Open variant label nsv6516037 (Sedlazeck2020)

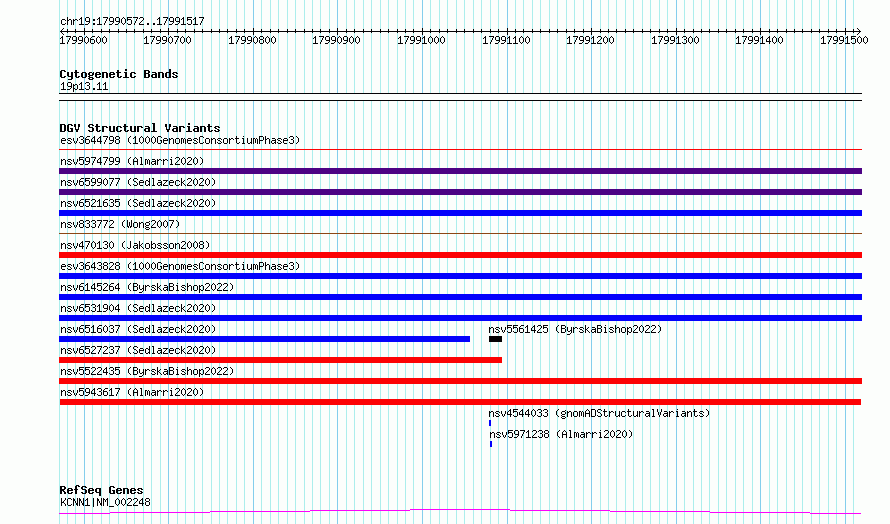click(x=138, y=329)
